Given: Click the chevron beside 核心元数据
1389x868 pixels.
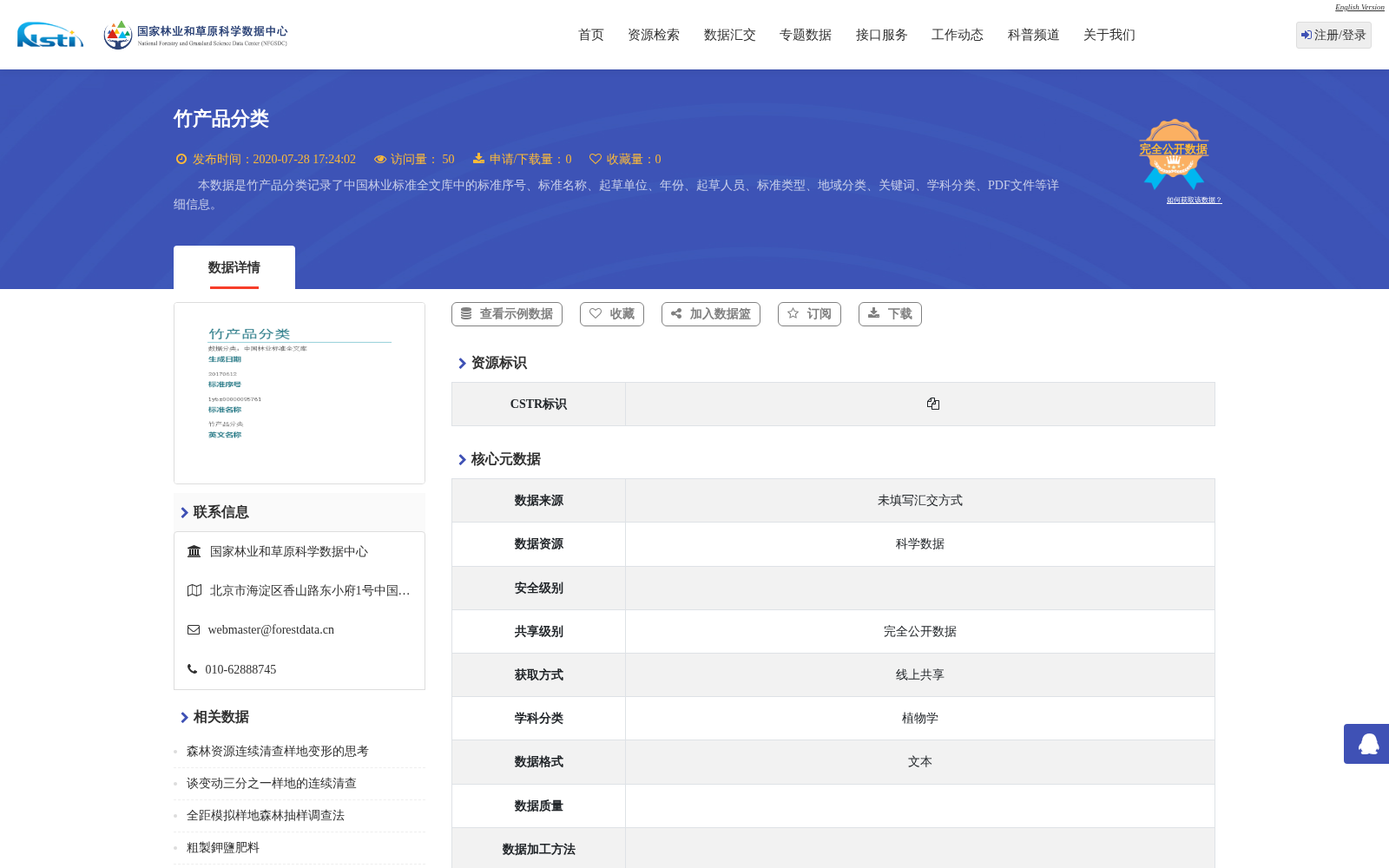Looking at the screenshot, I should [x=462, y=460].
